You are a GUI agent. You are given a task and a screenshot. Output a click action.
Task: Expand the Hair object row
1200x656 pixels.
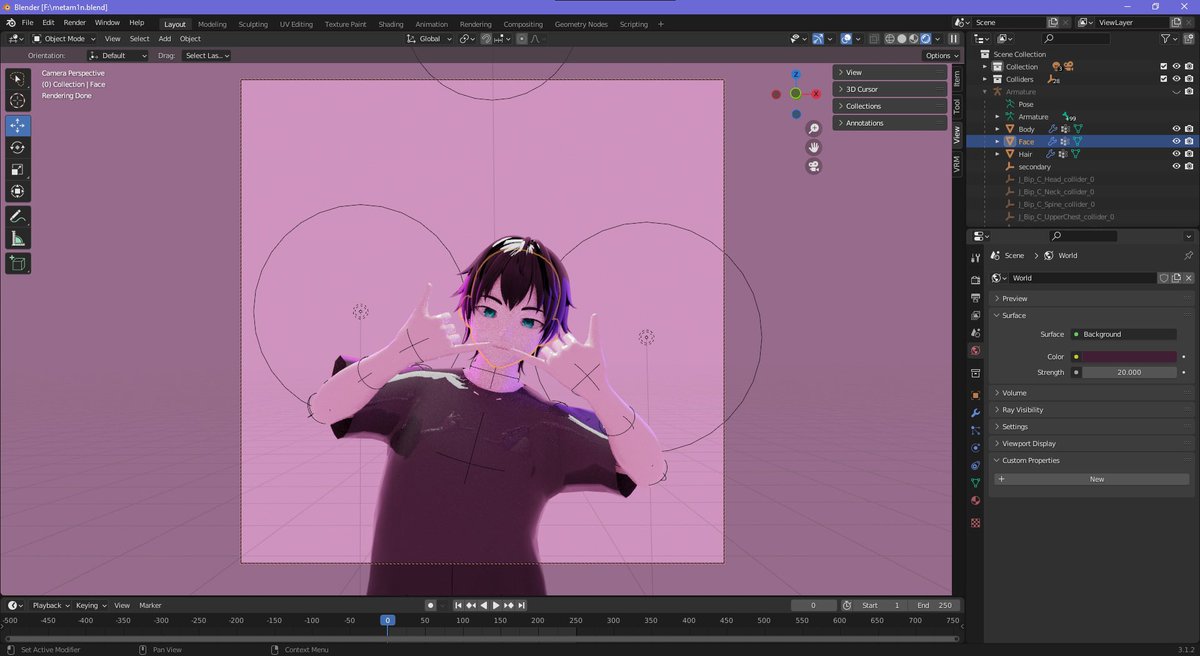[x=997, y=154]
